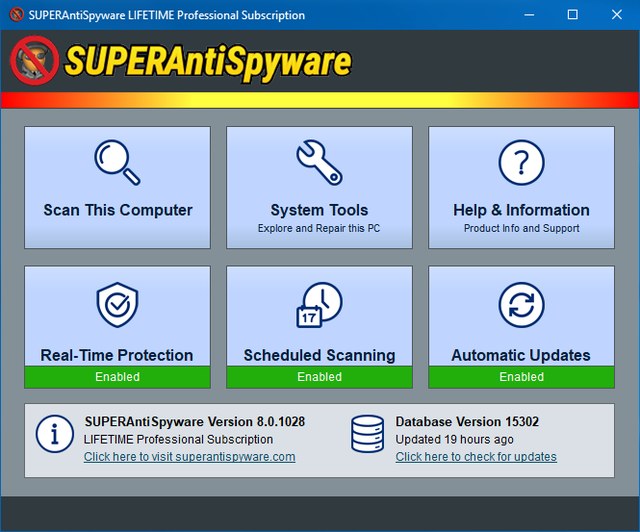Click here to check for updates link
The image size is (640, 532).
[476, 457]
